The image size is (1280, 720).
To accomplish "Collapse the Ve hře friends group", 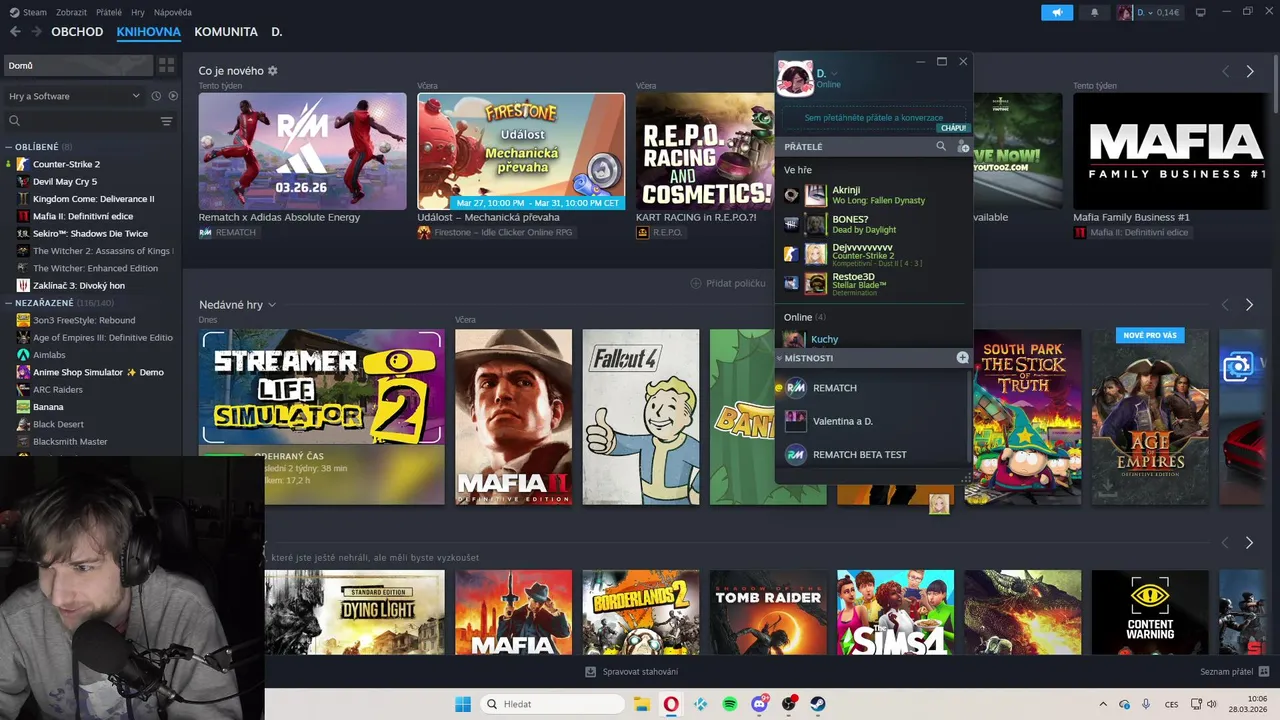I will point(798,170).
